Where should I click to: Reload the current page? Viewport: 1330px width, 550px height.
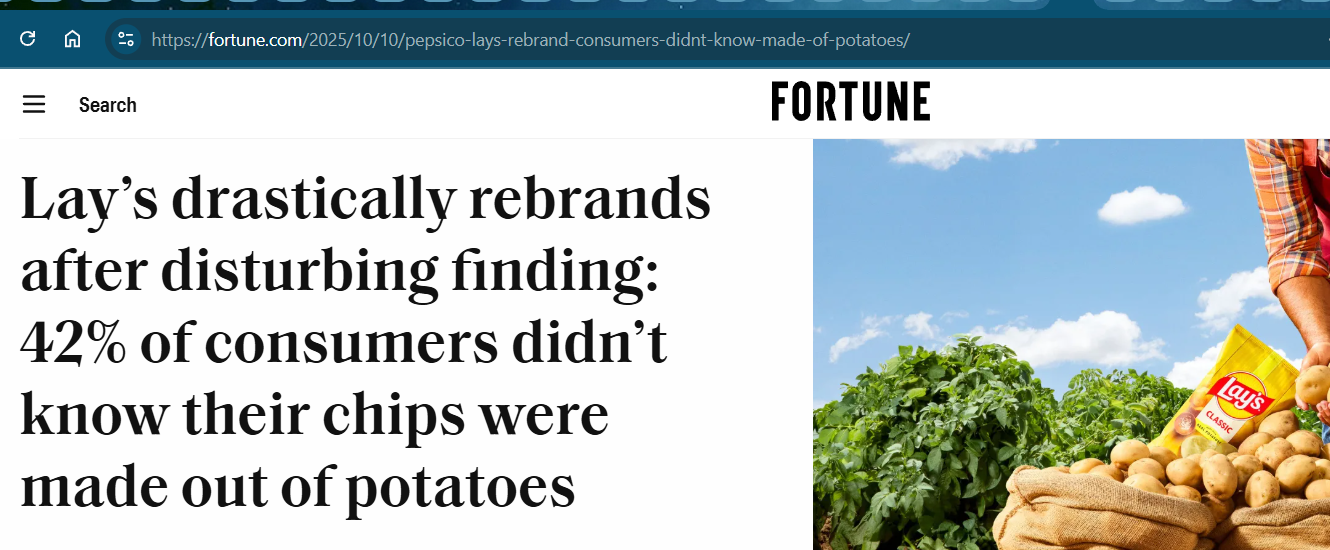click(x=28, y=39)
